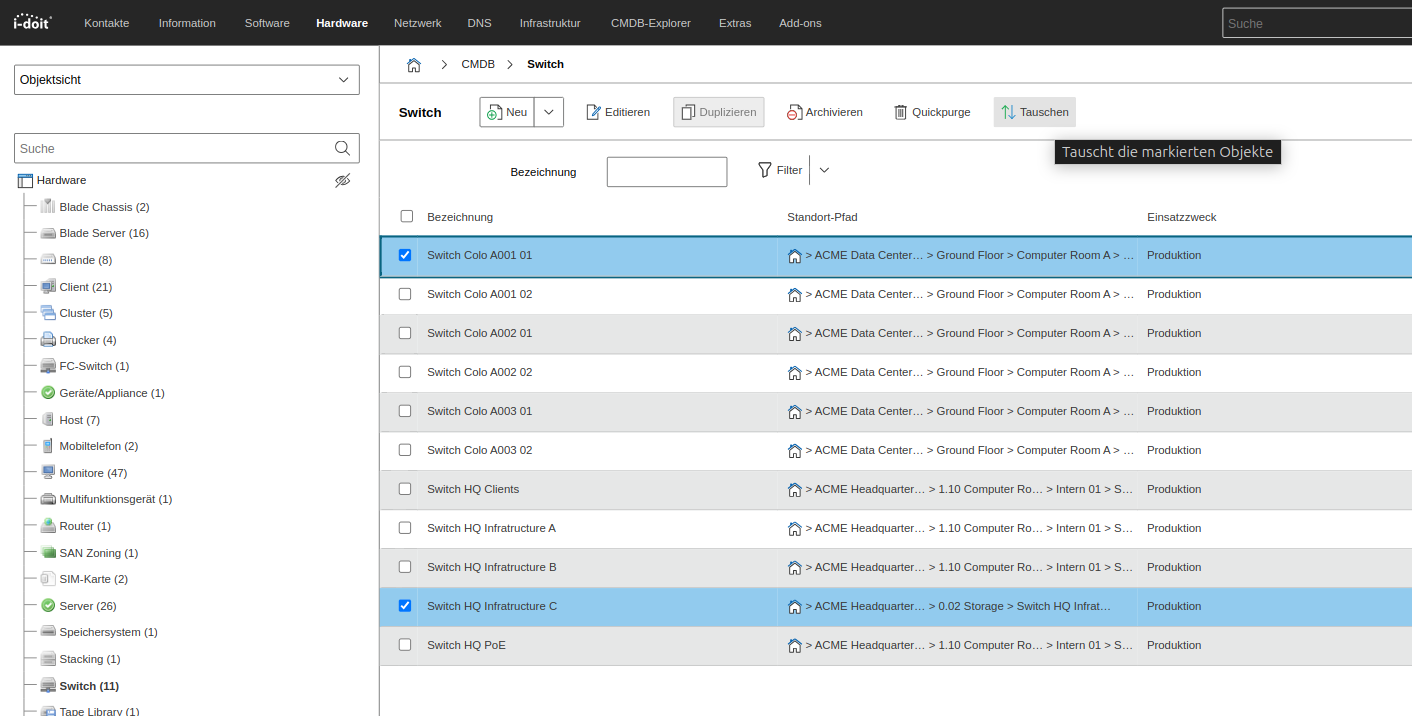Screen dimensions: 1412x716
Task: Click the SIM-Karte icon
Action: pos(48,579)
